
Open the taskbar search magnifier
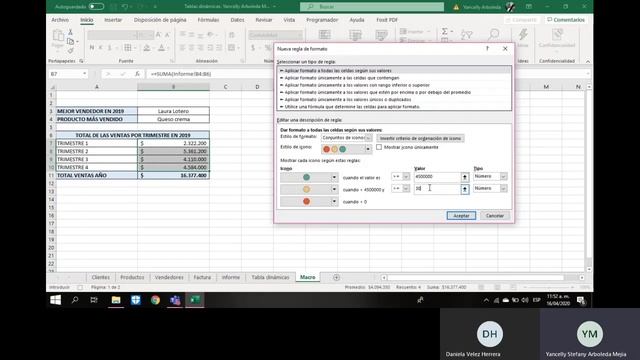tap(75, 300)
